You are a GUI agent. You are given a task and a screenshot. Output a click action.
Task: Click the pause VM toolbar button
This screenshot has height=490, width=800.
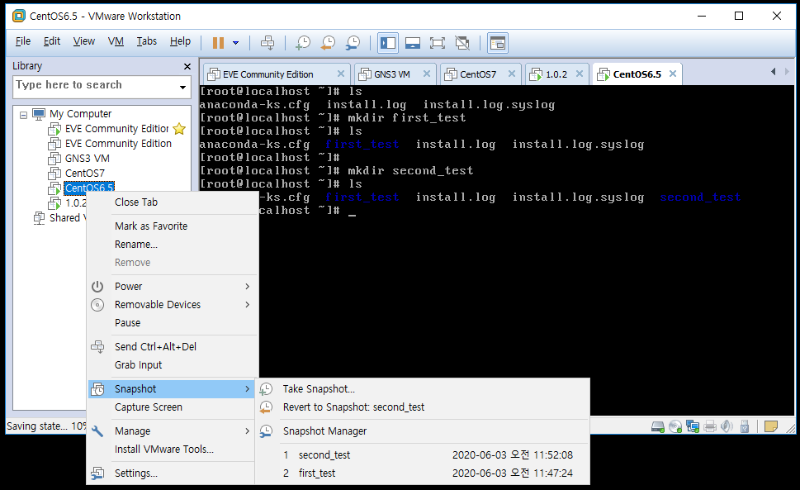click(218, 42)
